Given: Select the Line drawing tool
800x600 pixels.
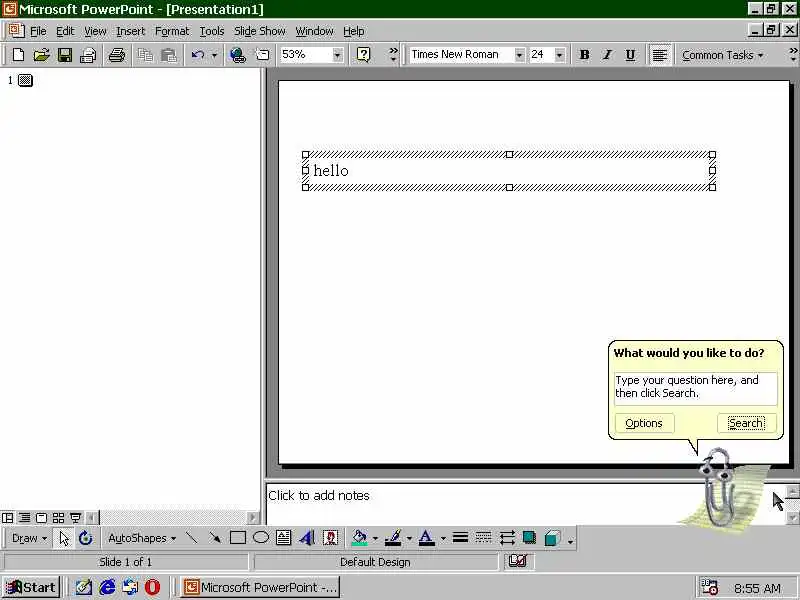Looking at the screenshot, I should click(x=192, y=538).
